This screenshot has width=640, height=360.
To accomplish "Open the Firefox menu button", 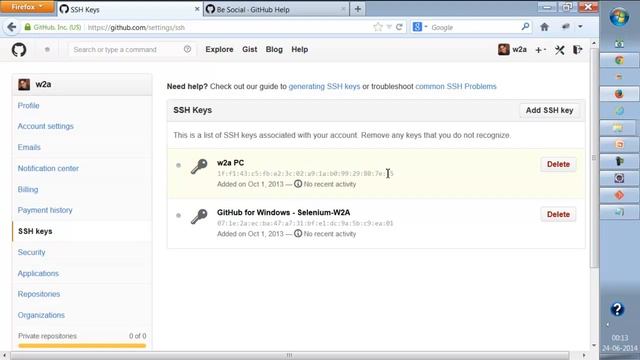I will [x=27, y=7].
